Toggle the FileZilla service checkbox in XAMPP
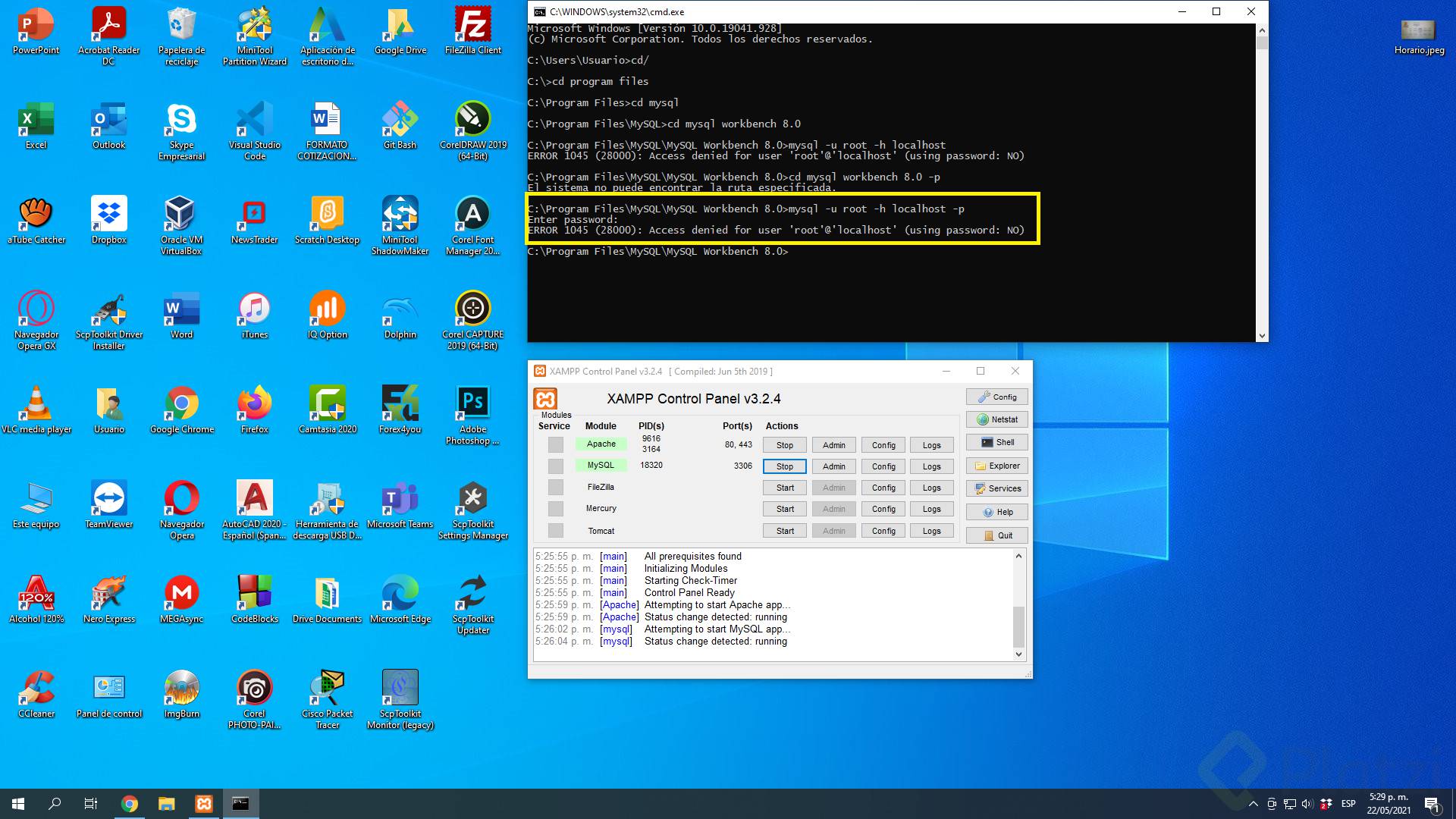 tap(556, 488)
